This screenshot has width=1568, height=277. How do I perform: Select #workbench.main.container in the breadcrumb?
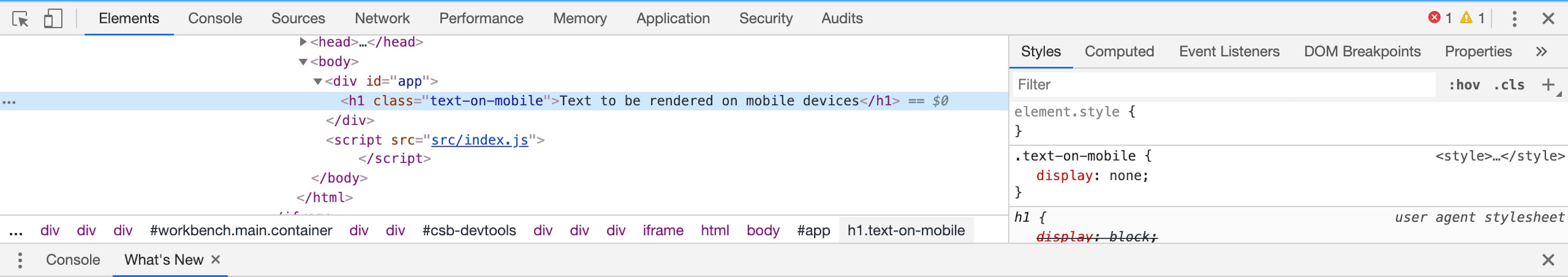[x=241, y=230]
